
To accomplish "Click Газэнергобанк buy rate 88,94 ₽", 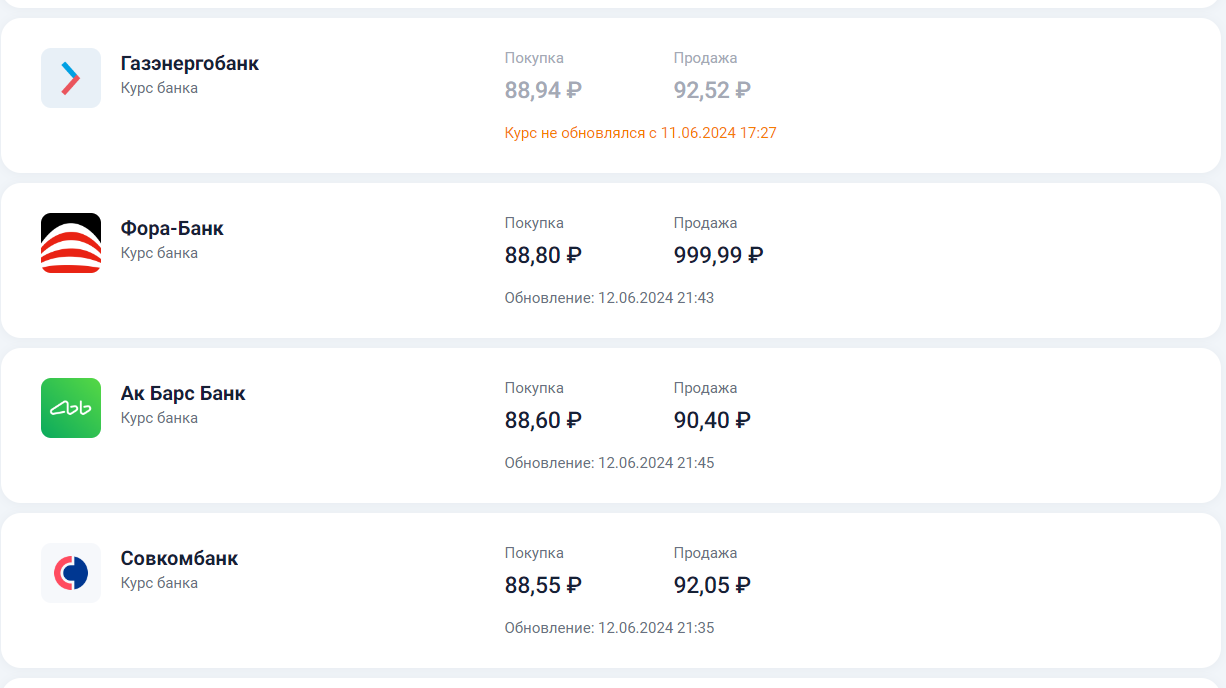I will coord(543,91).
